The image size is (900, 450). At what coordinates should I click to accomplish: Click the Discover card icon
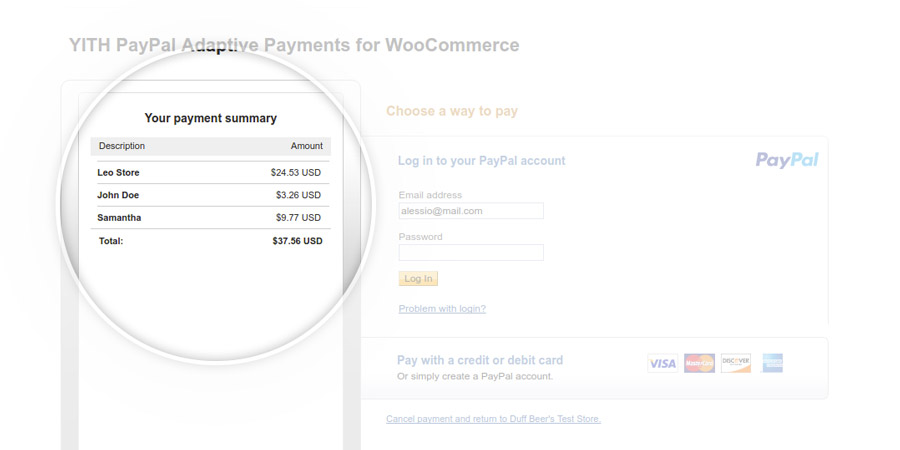click(736, 363)
